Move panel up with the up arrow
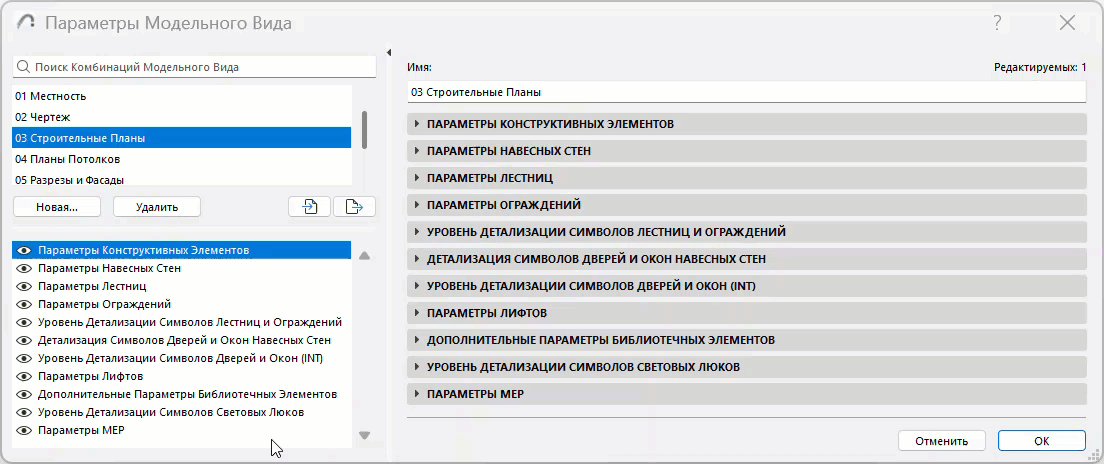This screenshot has width=1104, height=464. click(364, 256)
